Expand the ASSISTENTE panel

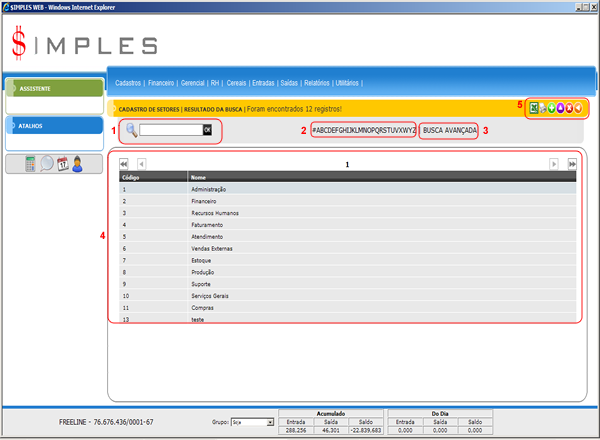(x=52, y=88)
